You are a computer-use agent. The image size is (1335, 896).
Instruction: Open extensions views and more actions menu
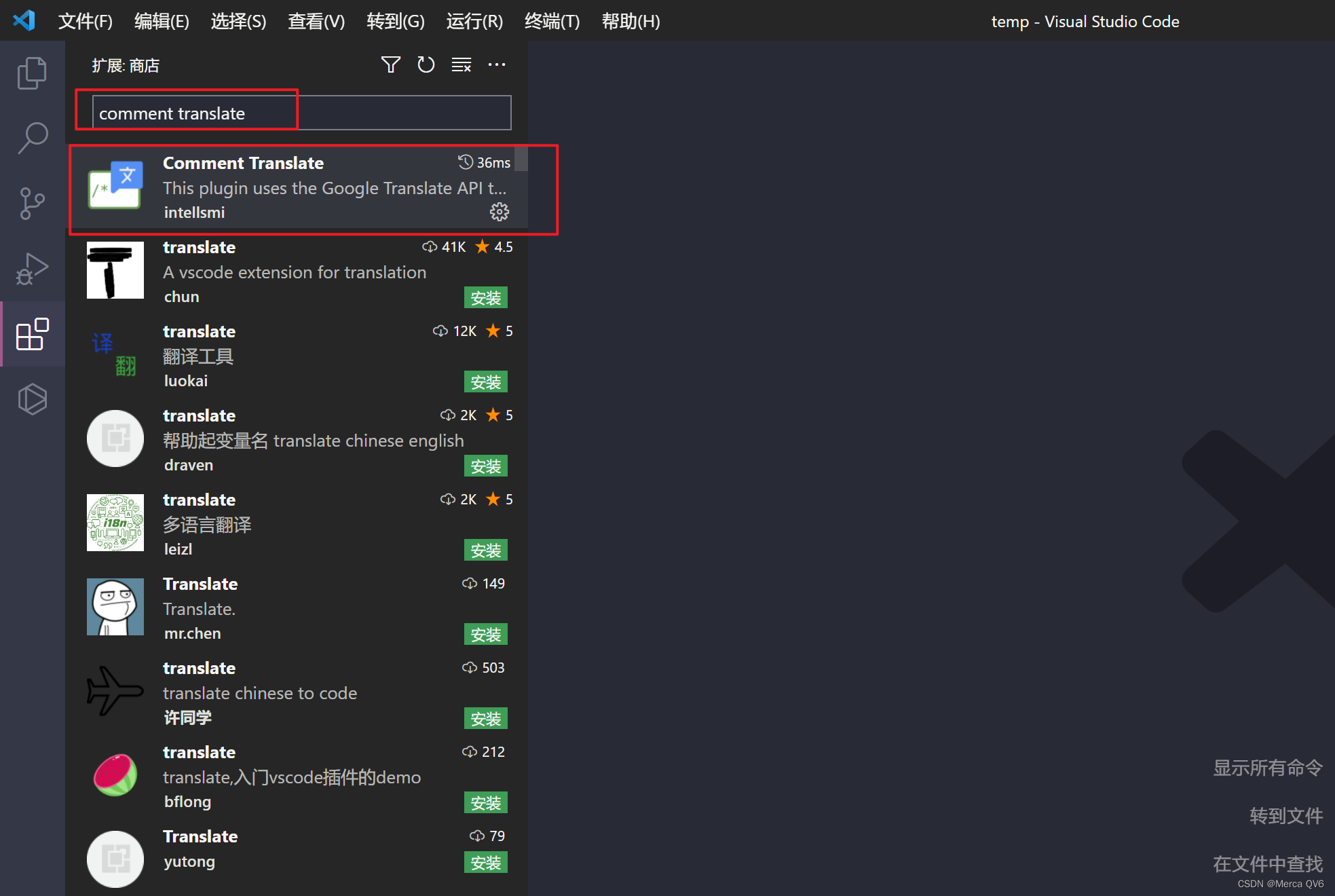coord(497,65)
